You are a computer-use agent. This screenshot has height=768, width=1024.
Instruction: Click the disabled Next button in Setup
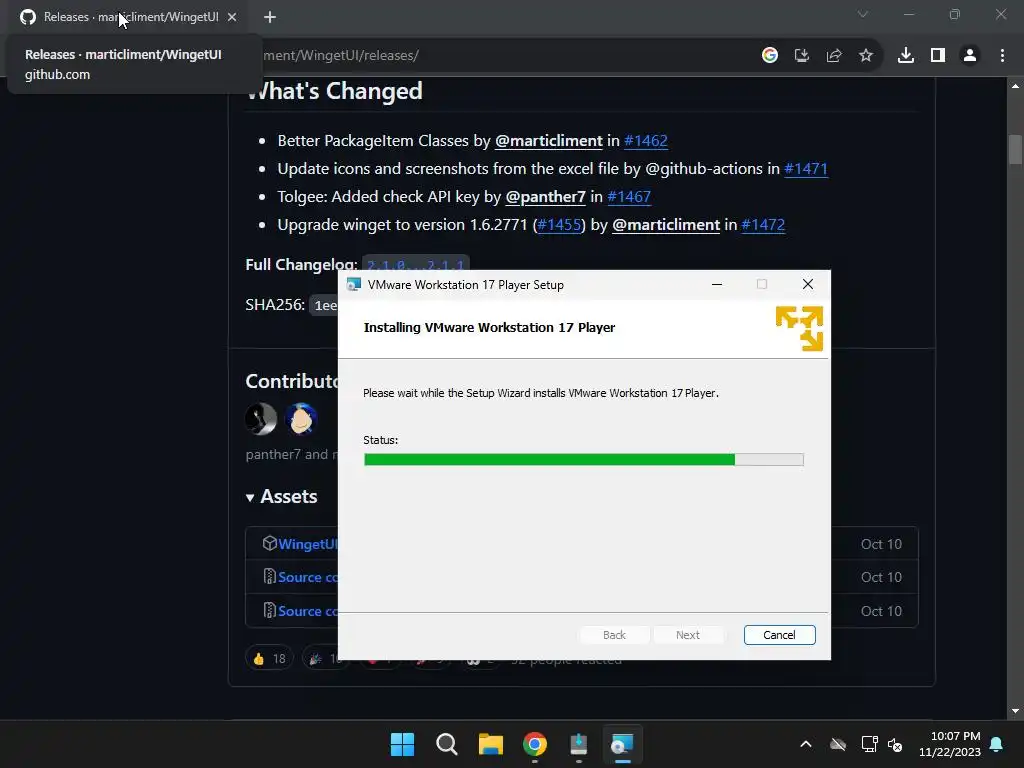tap(688, 635)
